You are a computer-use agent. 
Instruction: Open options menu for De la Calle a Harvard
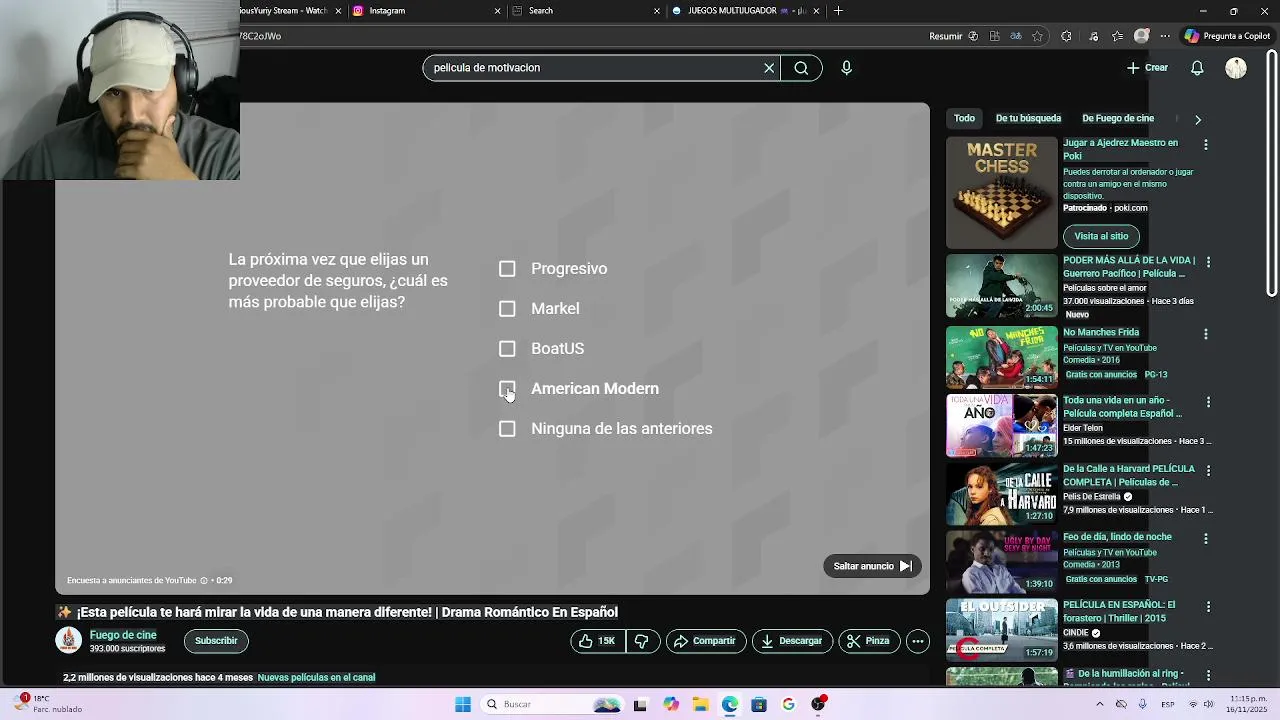[1208, 470]
